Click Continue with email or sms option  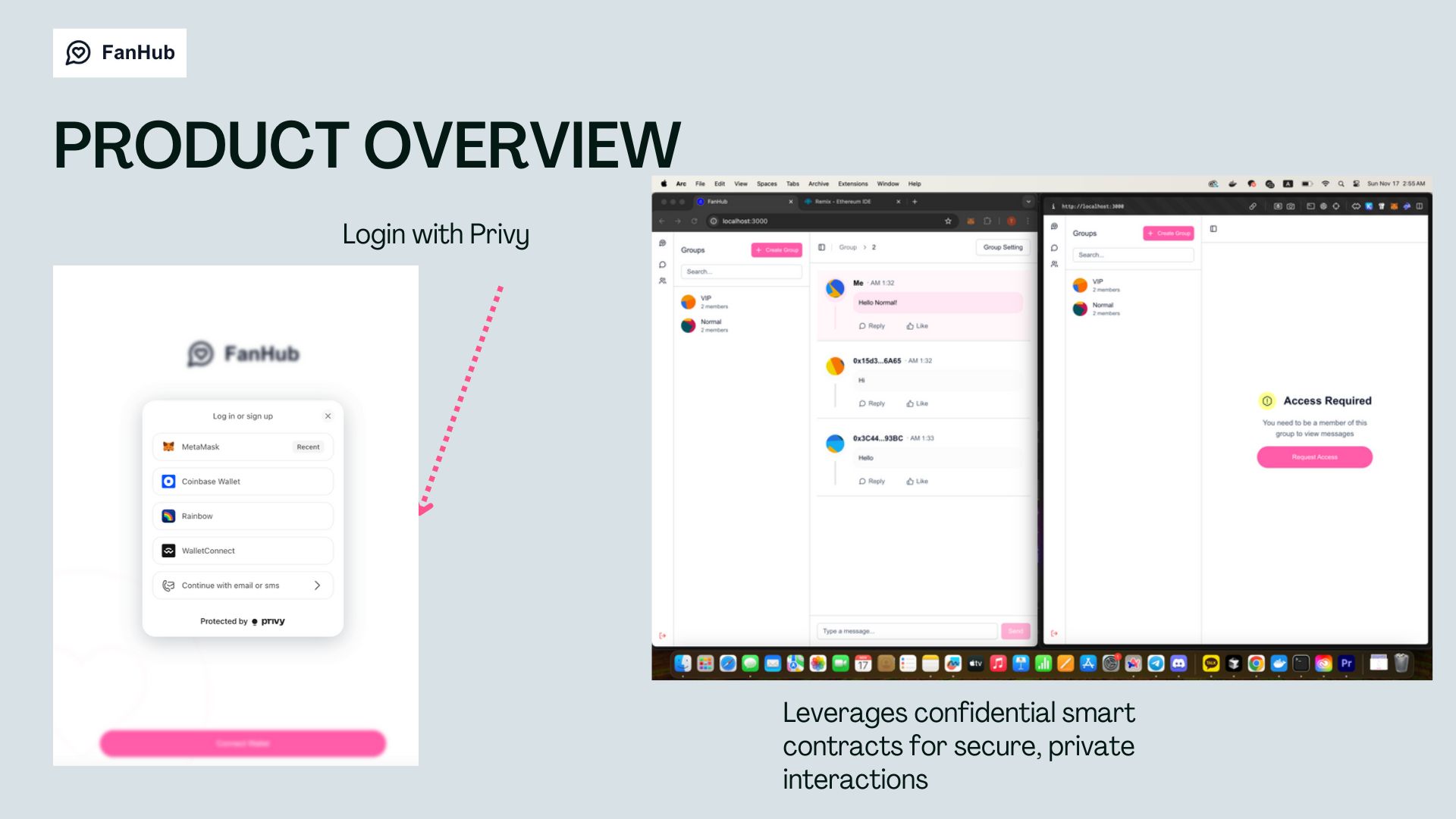pyautogui.click(x=242, y=585)
